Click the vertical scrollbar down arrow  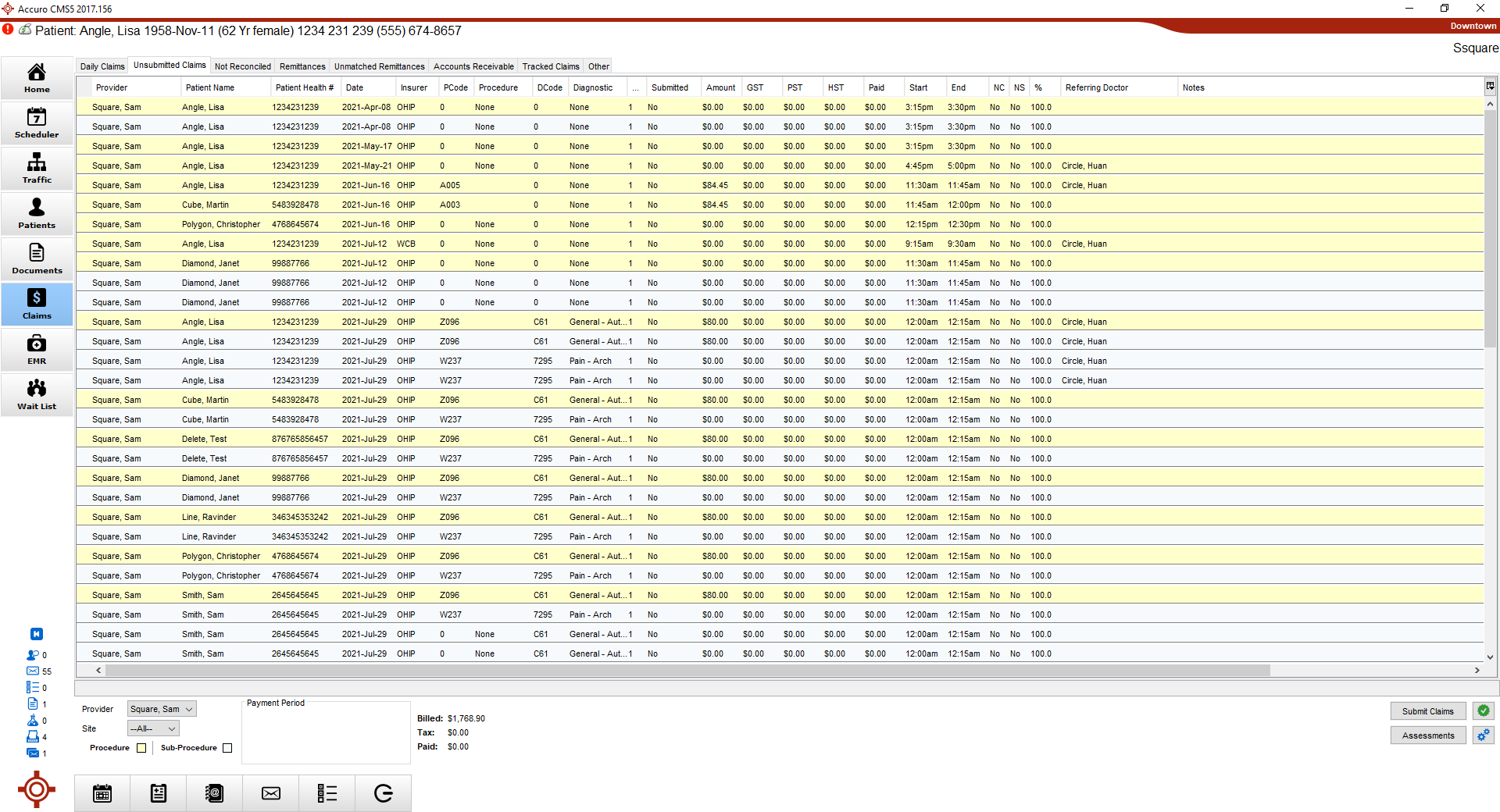1490,657
